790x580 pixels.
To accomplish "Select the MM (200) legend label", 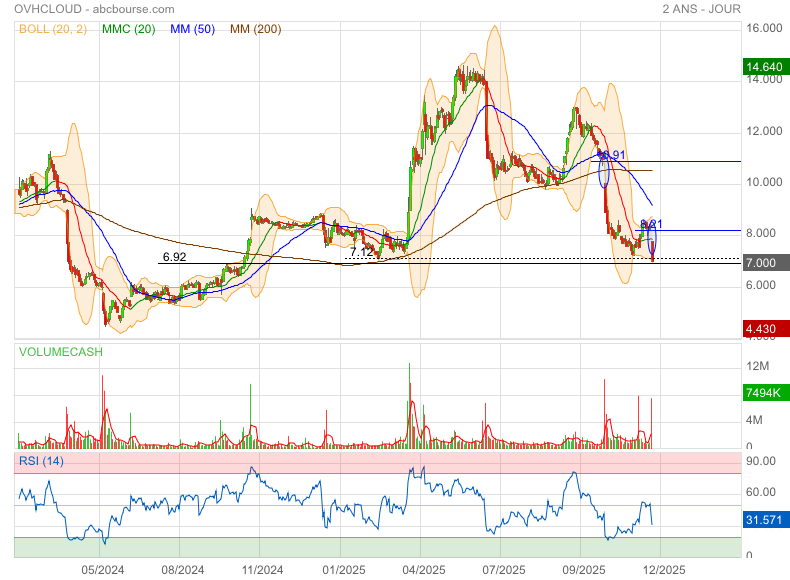I will coord(258,29).
